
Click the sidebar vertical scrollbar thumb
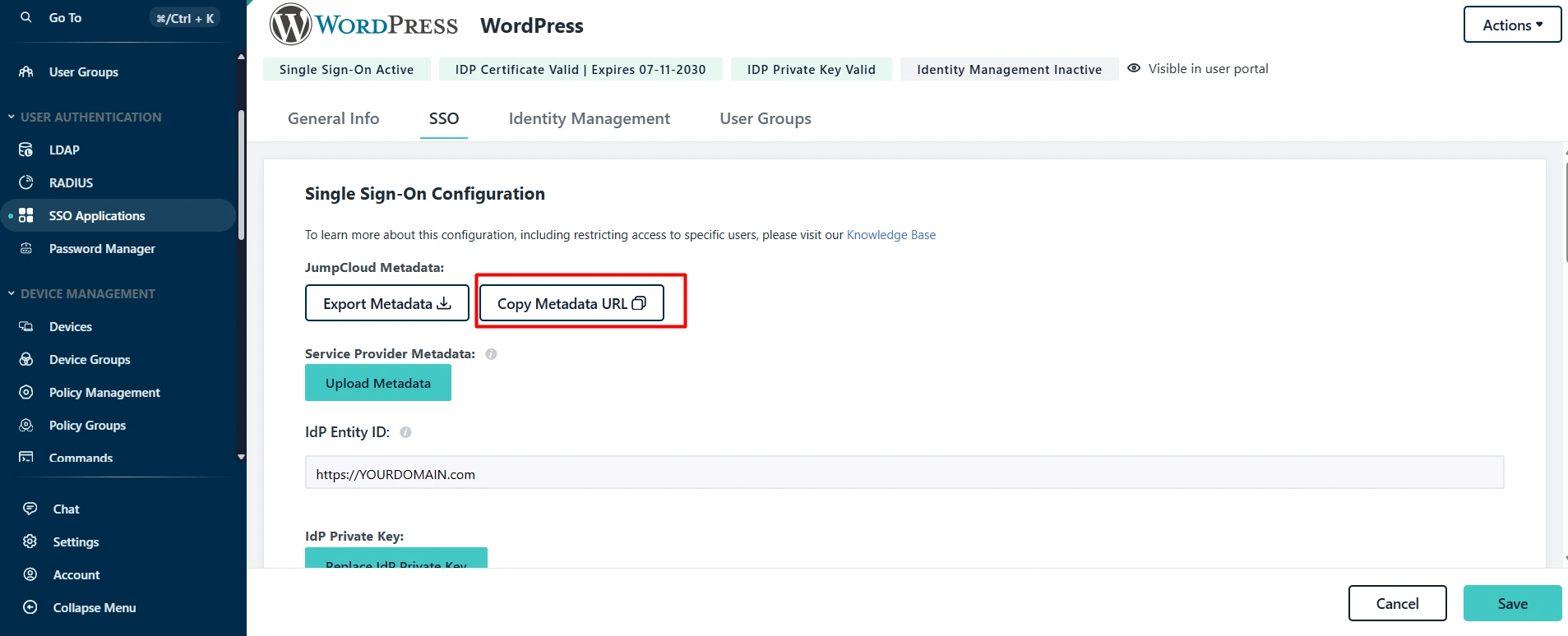pos(241,174)
